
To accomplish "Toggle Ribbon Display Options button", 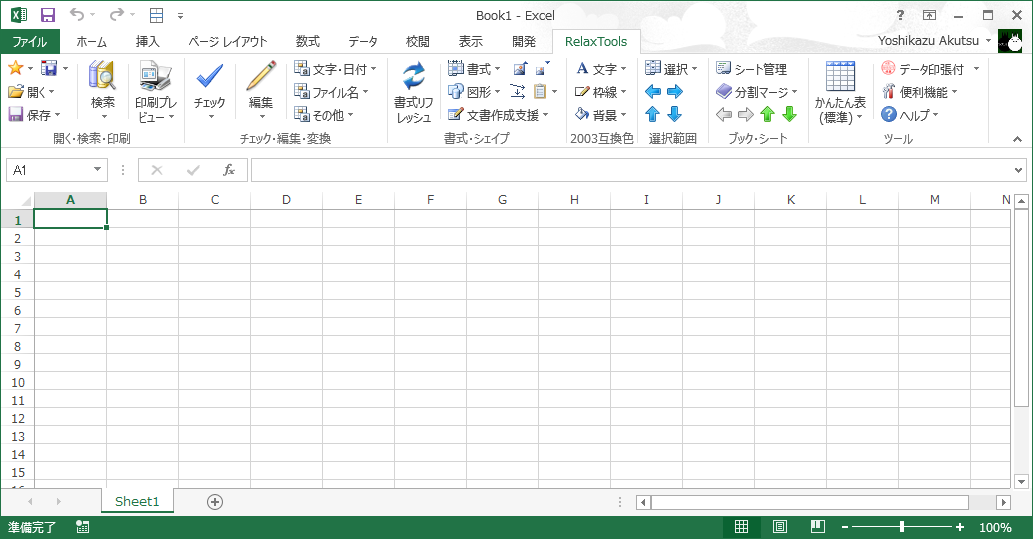I will [x=930, y=15].
